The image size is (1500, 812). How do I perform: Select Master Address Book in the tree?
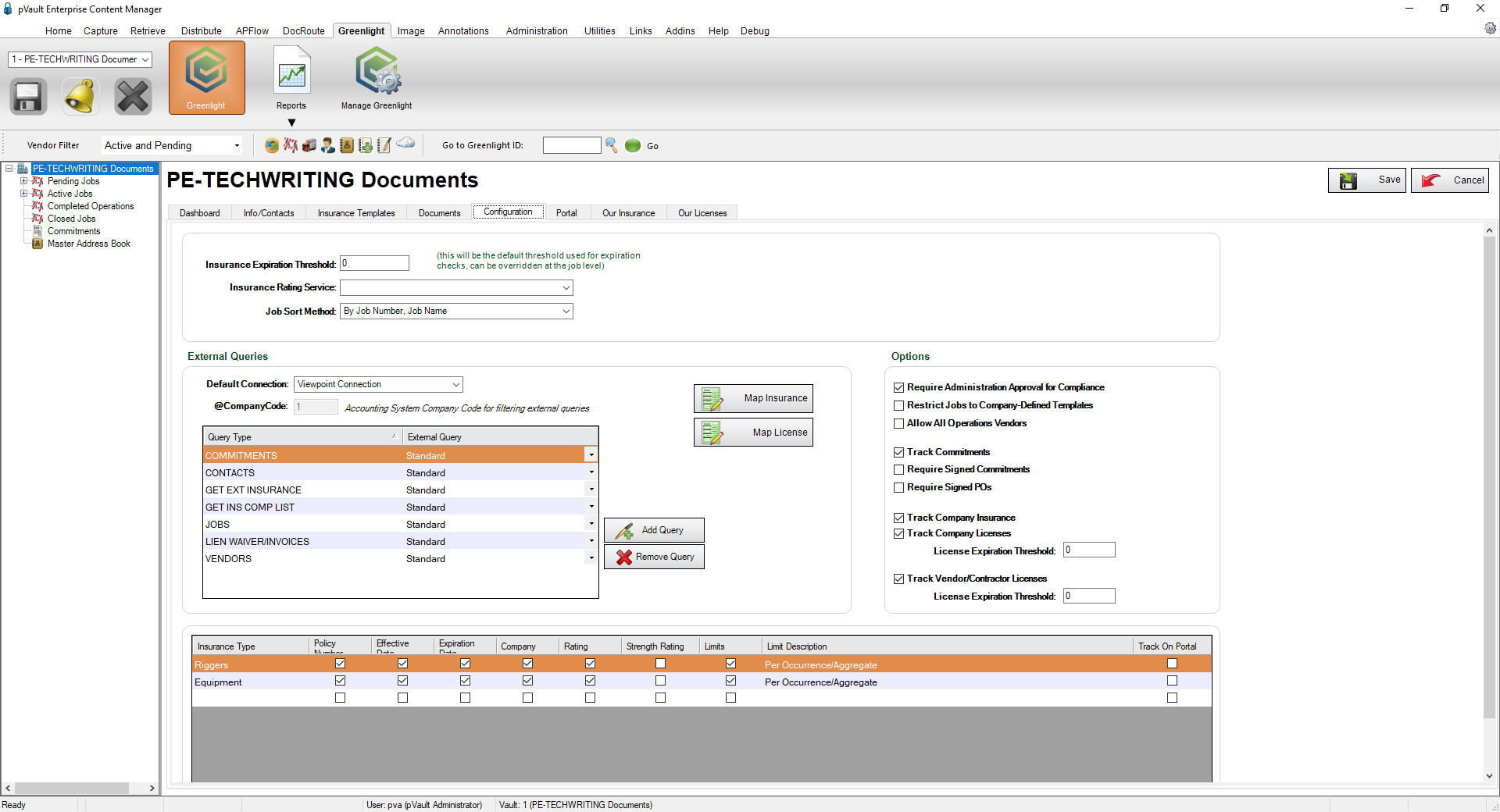(89, 244)
